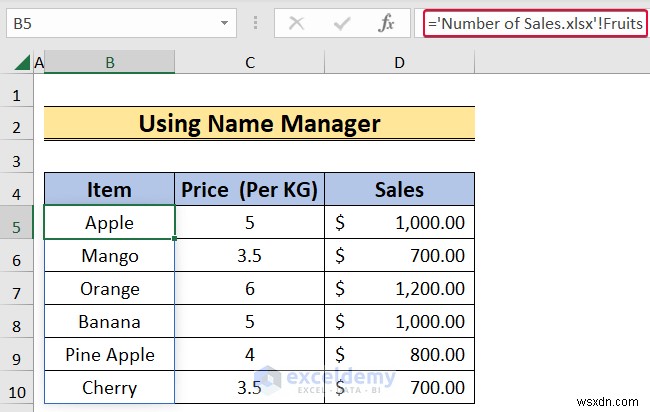Open the Insert Function fx button

tap(386, 23)
